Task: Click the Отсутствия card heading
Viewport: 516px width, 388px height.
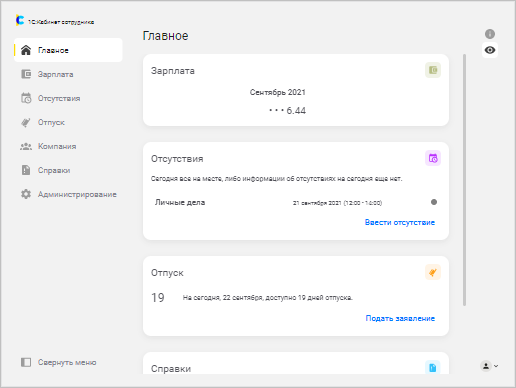Action: tap(177, 159)
